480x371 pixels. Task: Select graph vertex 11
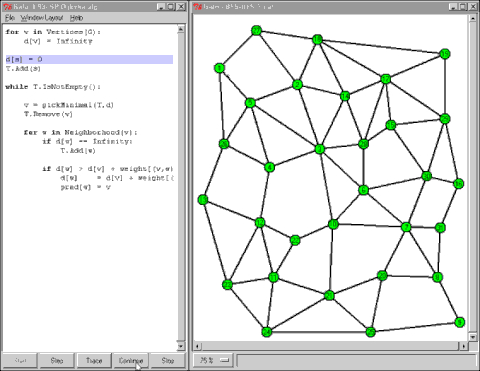tap(273, 277)
